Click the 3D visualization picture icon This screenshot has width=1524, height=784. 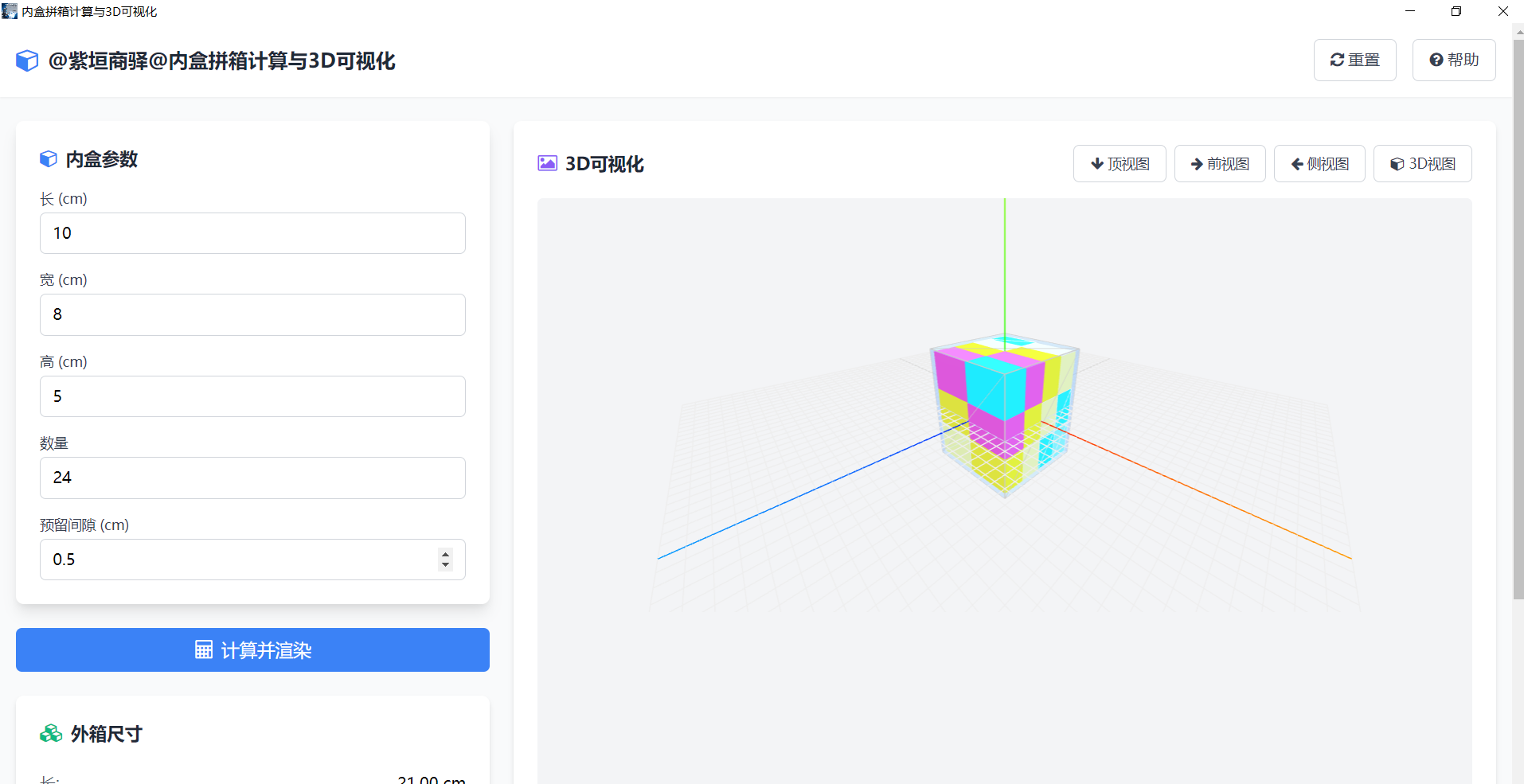coord(547,164)
